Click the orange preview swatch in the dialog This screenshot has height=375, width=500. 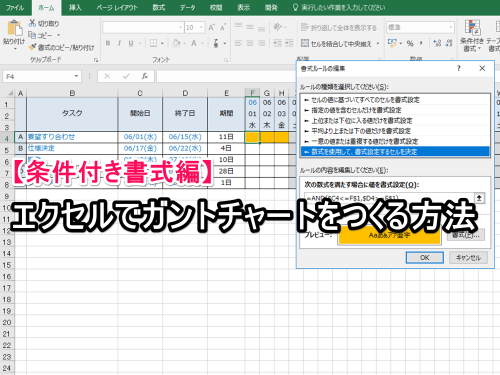point(389,235)
